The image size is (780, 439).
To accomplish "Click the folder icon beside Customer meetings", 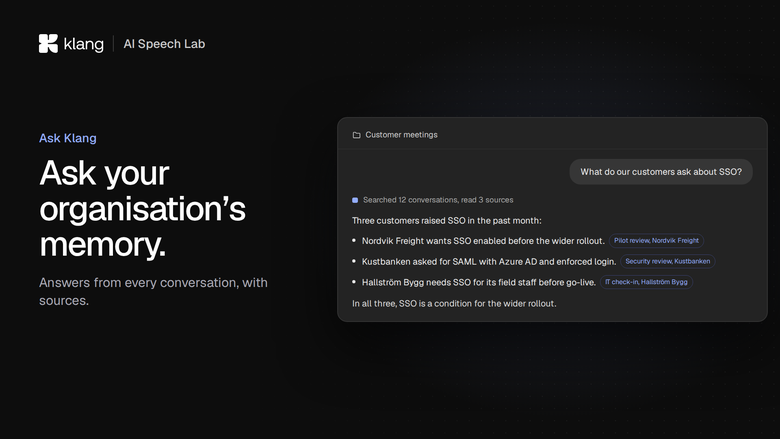I will (x=356, y=135).
